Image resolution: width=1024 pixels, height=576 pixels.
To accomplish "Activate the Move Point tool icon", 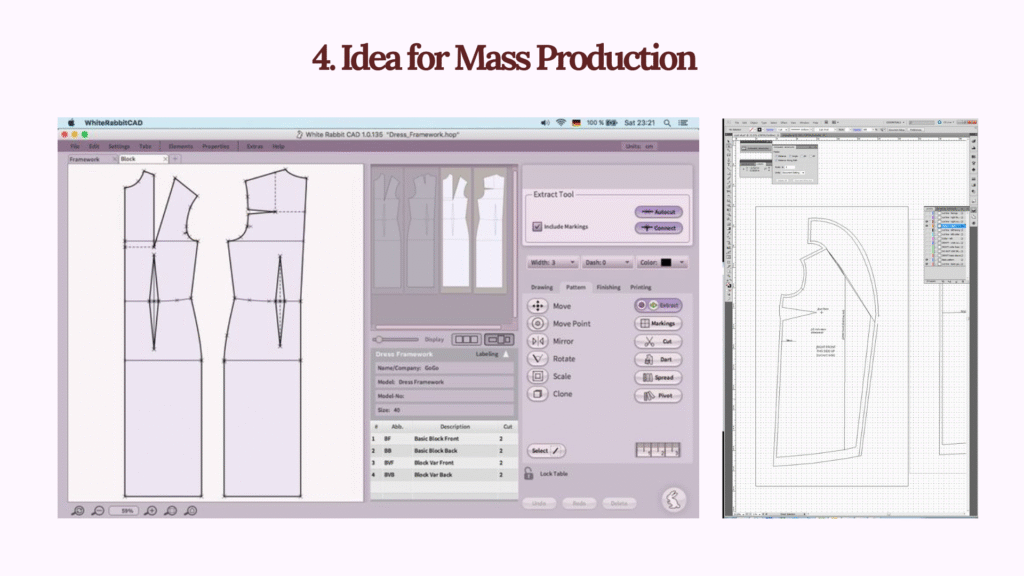I will (537, 324).
